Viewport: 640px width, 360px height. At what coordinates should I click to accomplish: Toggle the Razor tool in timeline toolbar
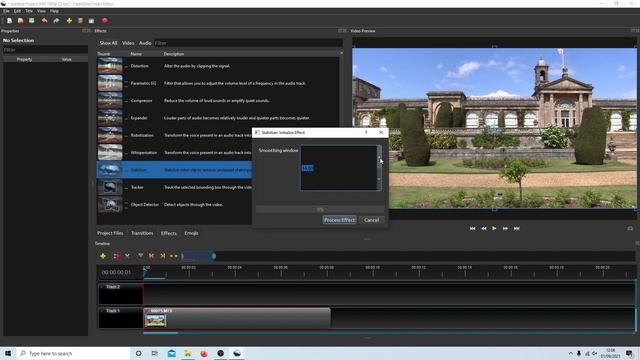tap(127, 256)
